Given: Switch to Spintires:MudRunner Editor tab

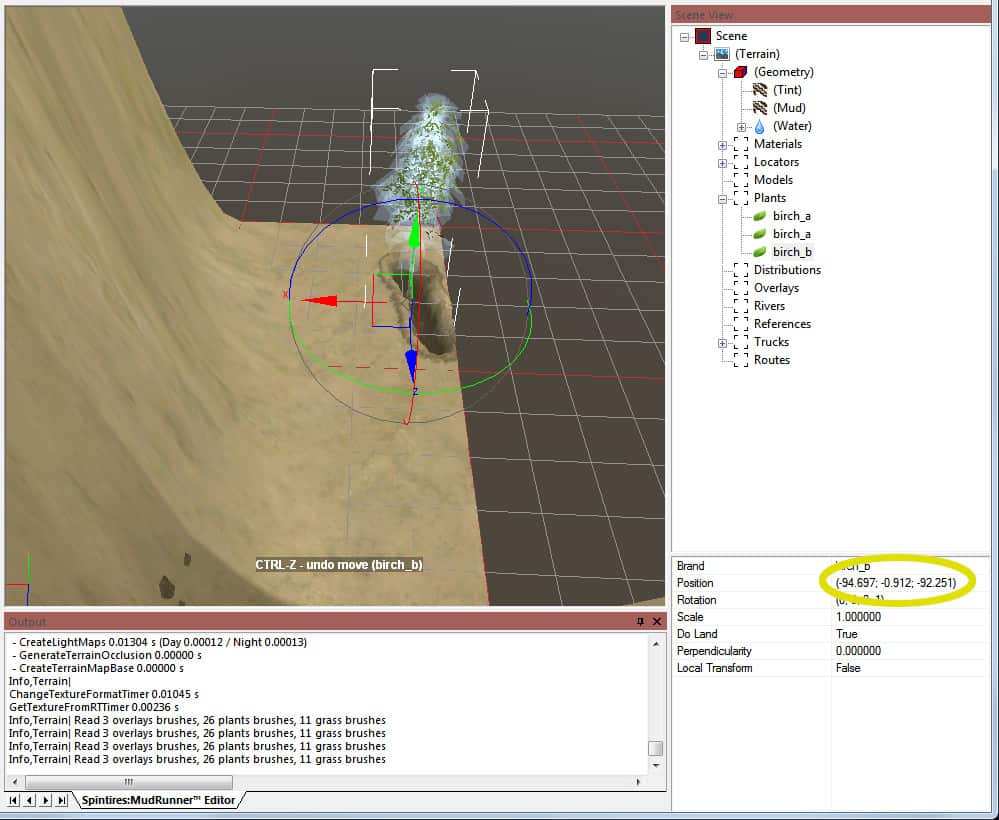Looking at the screenshot, I should pos(160,800).
